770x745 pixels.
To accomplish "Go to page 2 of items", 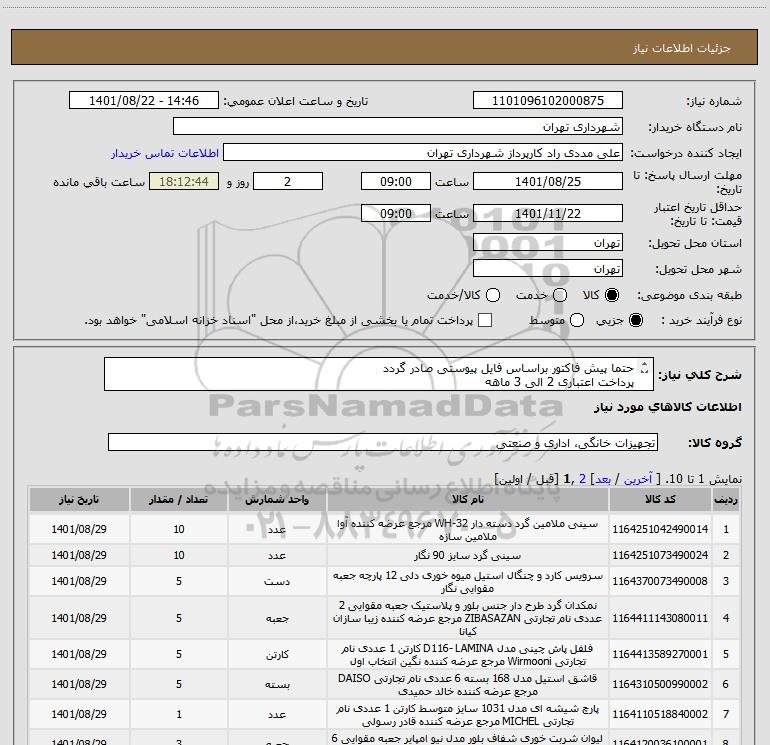I will [582, 479].
